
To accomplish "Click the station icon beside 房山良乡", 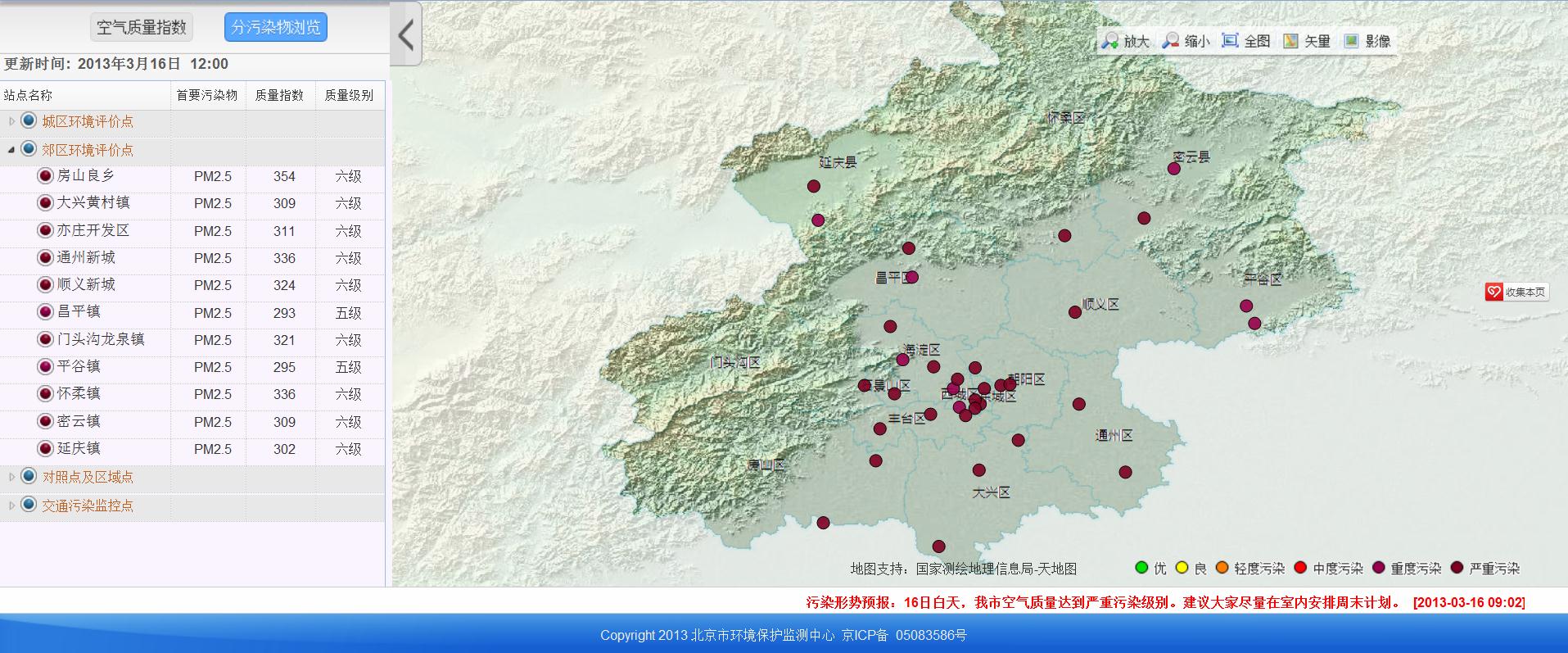I will (x=46, y=176).
